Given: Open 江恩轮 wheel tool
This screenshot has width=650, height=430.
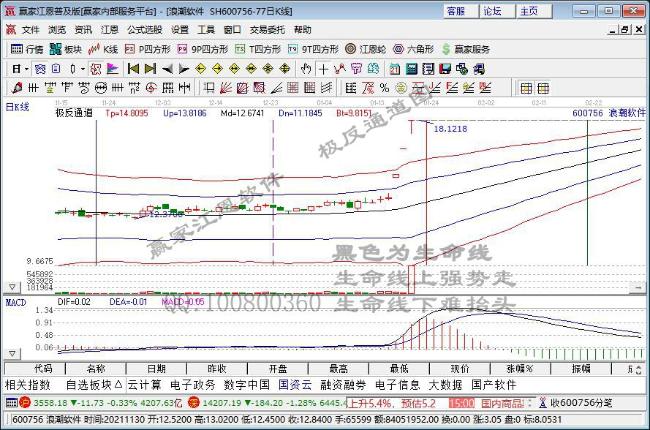Looking at the screenshot, I should tap(366, 49).
